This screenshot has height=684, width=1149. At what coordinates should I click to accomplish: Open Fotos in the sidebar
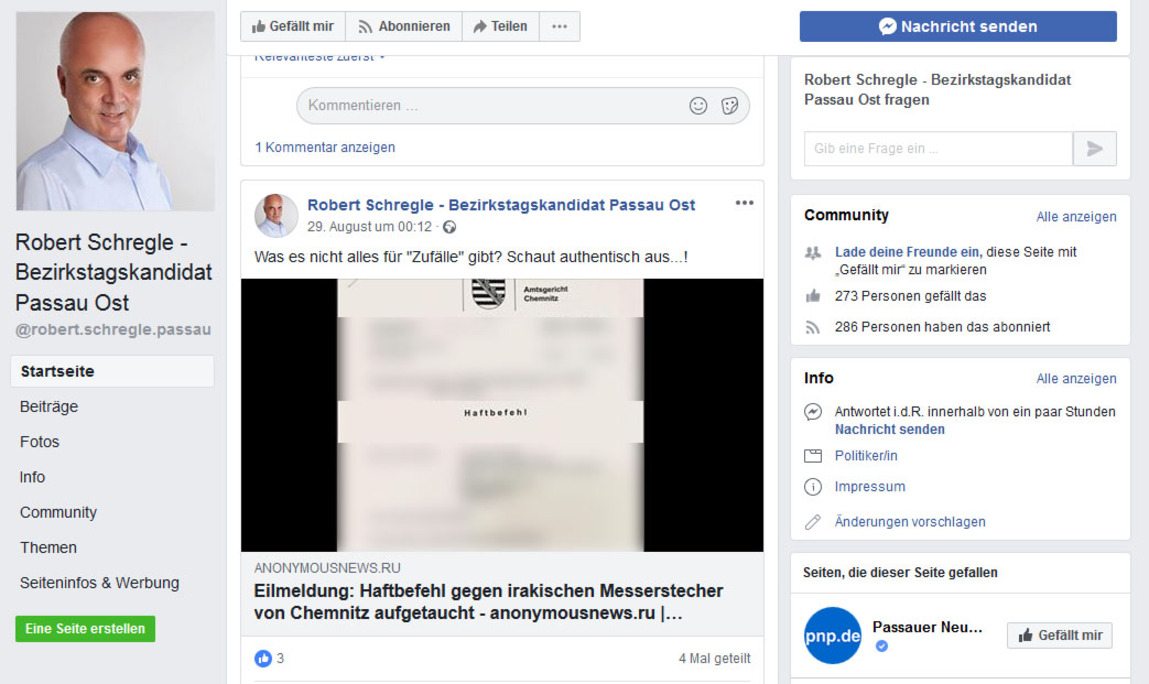coord(40,442)
